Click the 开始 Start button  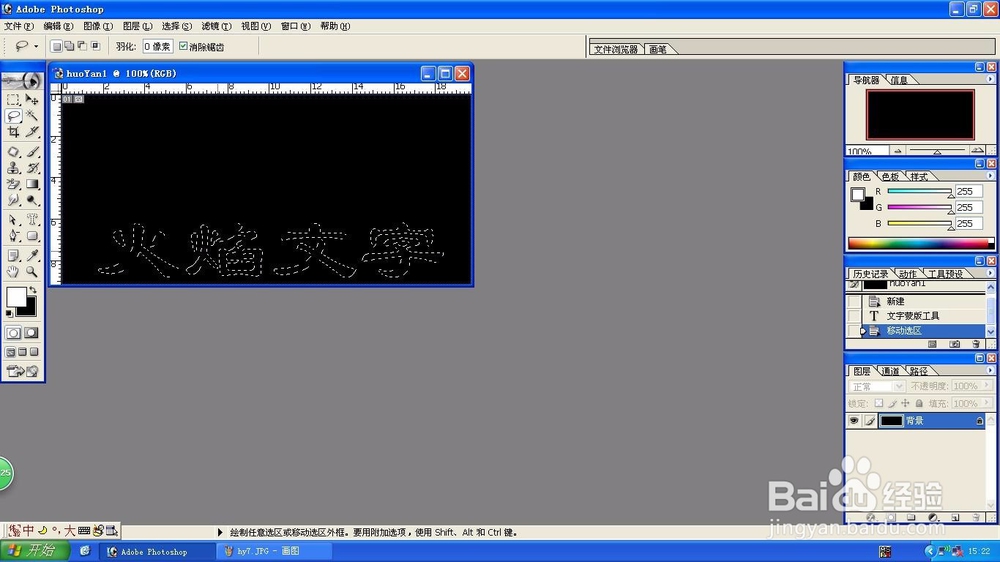(34, 551)
